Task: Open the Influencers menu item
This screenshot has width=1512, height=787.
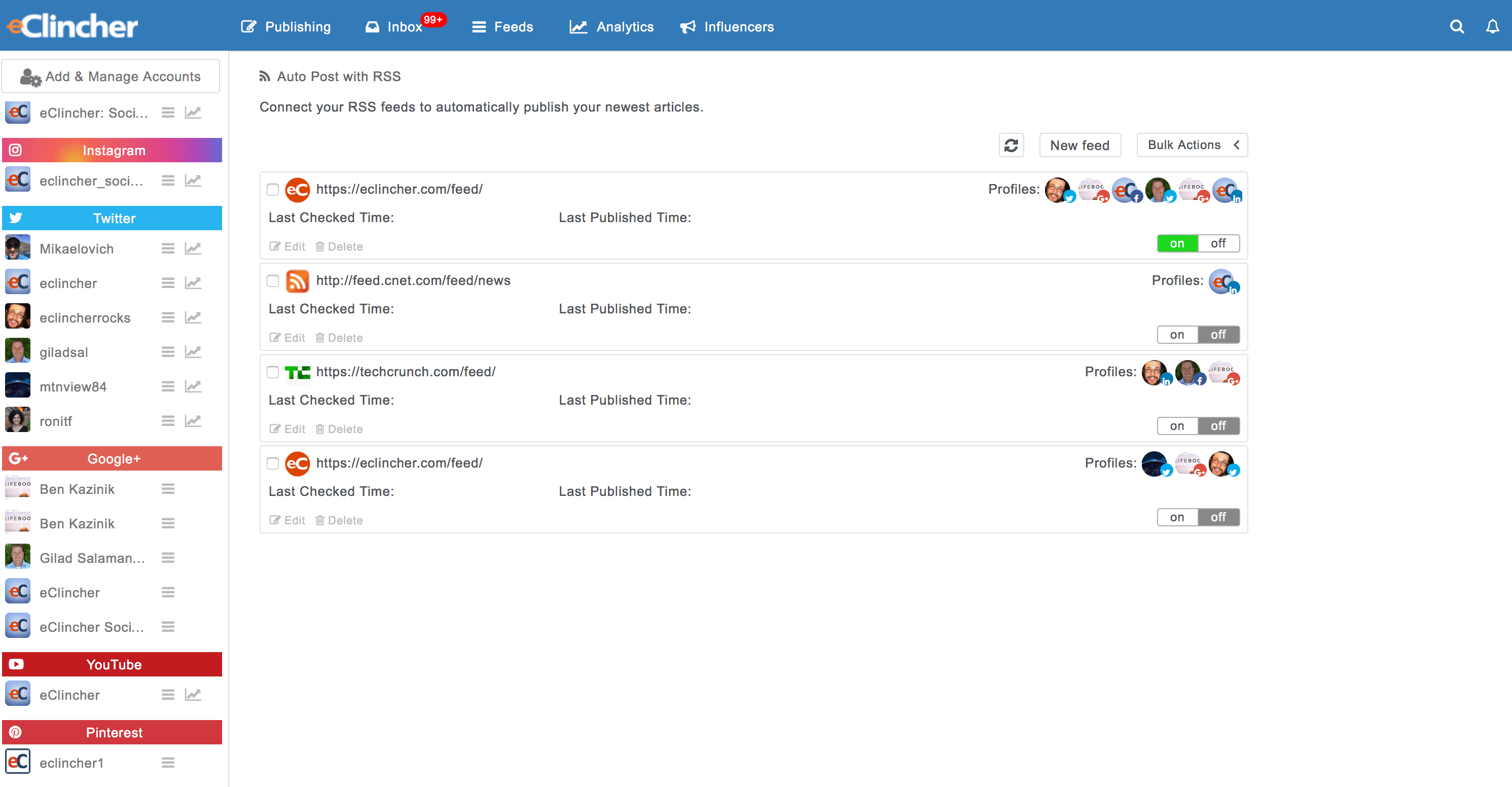Action: pyautogui.click(x=727, y=27)
